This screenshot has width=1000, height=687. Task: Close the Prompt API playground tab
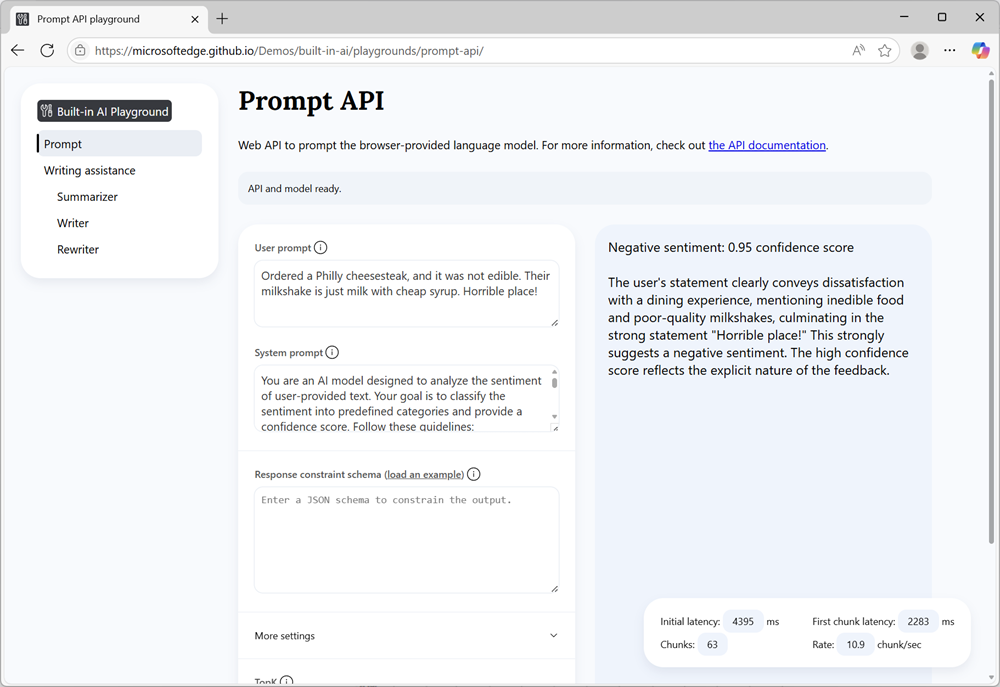(x=195, y=19)
